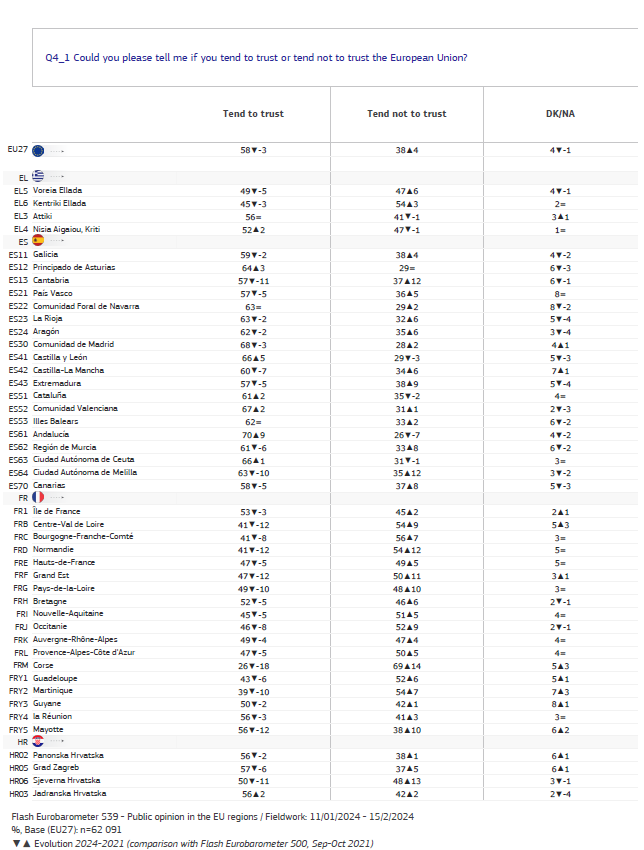Click the France flag icon
The image size is (644, 850).
38,497
